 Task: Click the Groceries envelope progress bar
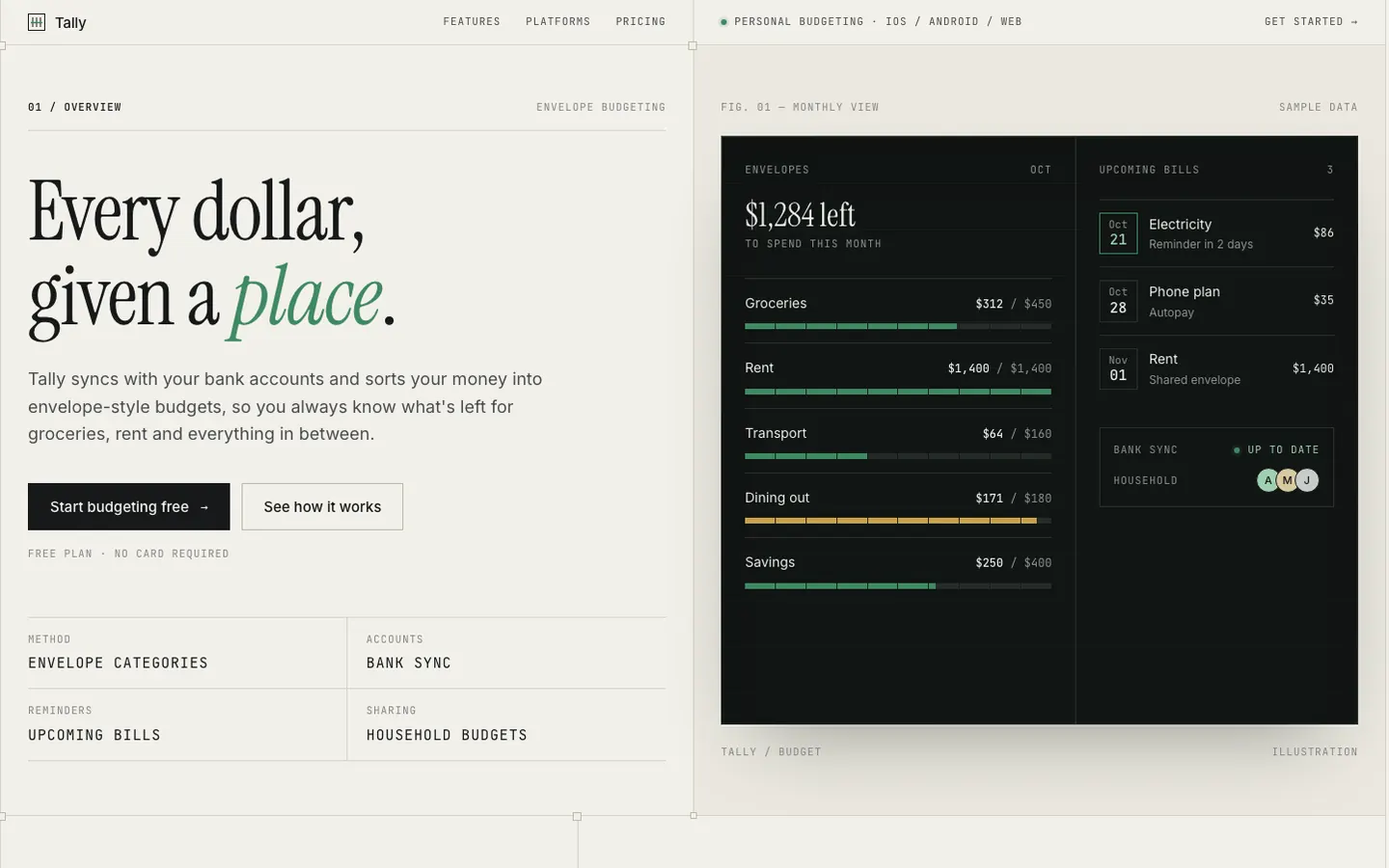[898, 326]
